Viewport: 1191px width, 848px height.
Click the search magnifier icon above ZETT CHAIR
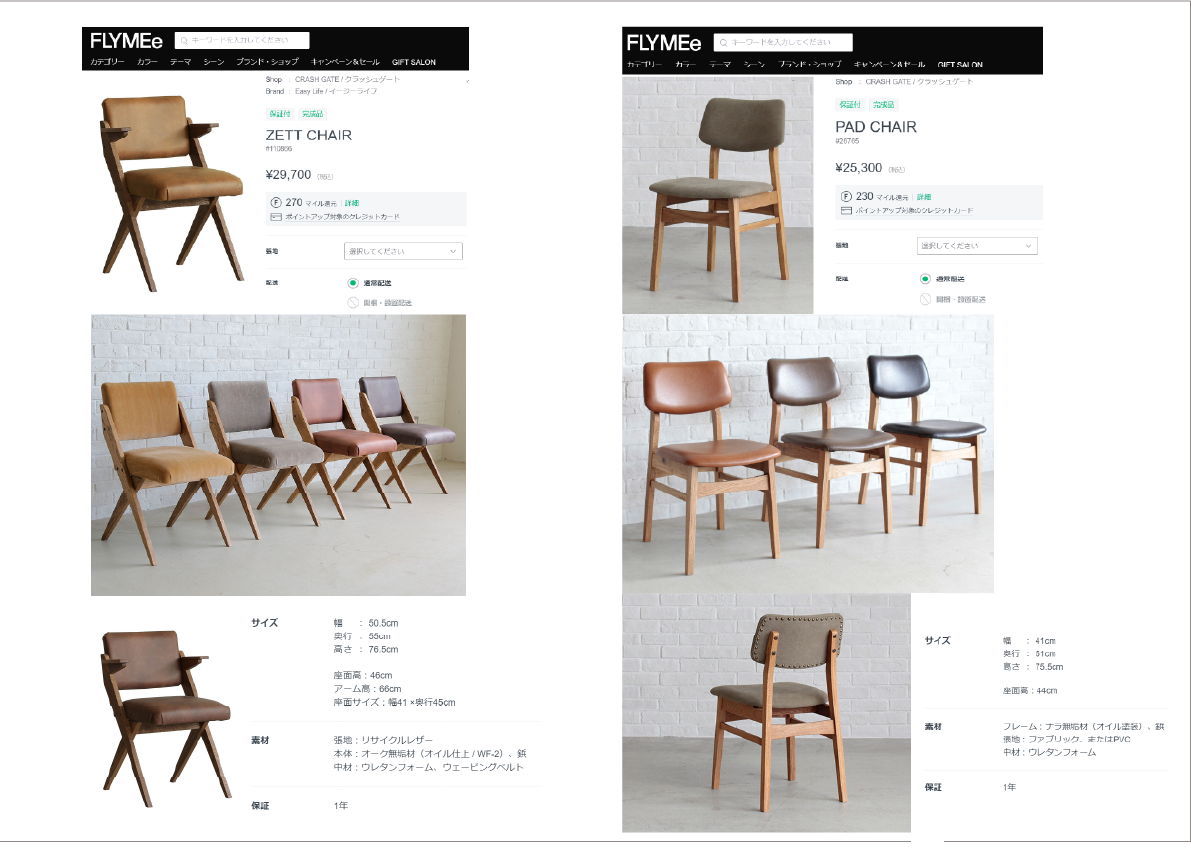coord(184,40)
